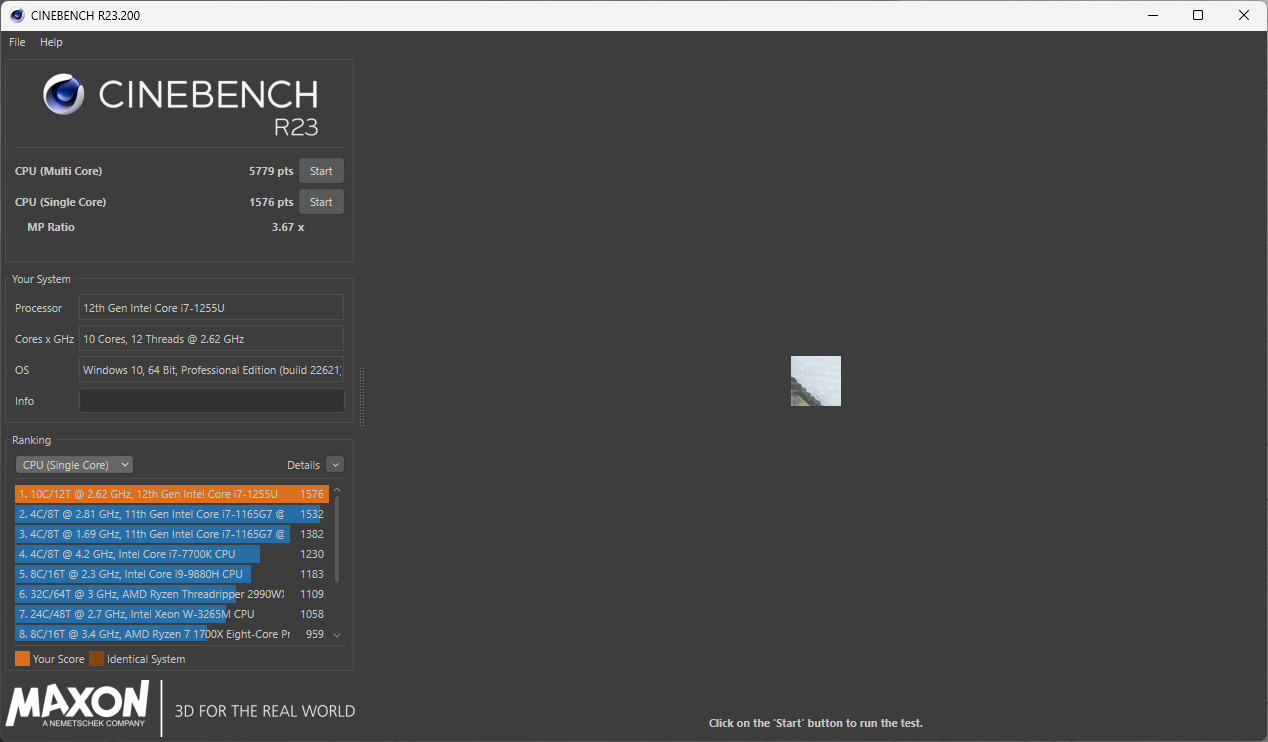Viewport: 1268px width, 742px height.
Task: Click the ranking list scroll down arrow
Action: 337,635
